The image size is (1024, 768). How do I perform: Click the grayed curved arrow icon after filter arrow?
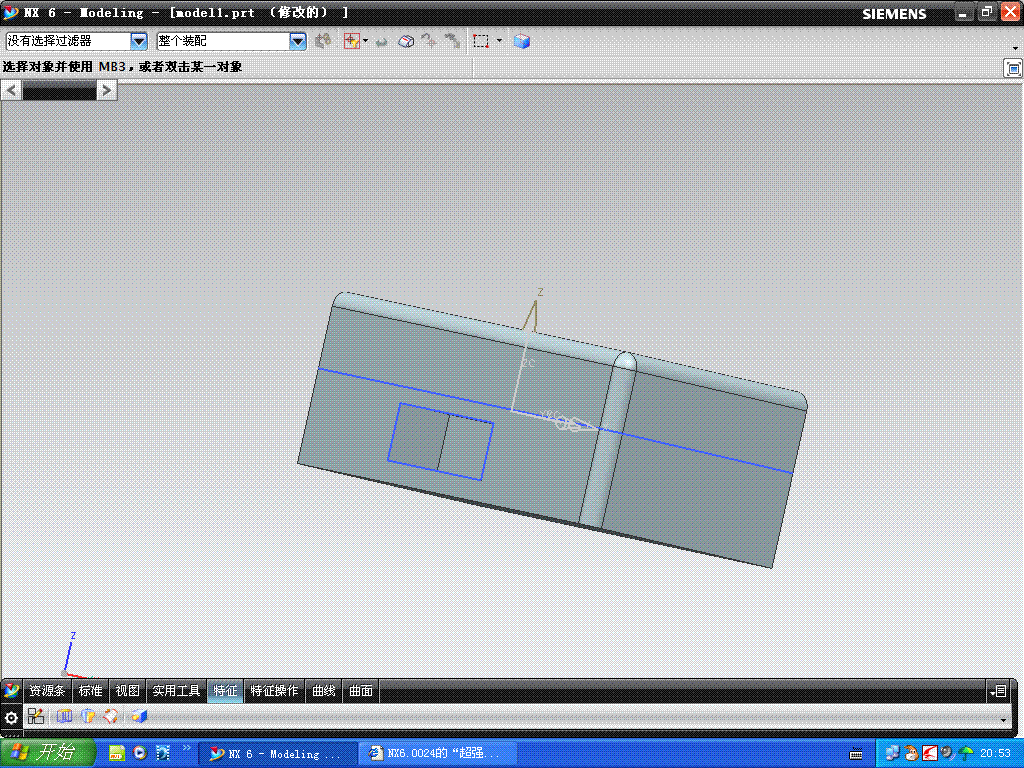click(x=381, y=42)
